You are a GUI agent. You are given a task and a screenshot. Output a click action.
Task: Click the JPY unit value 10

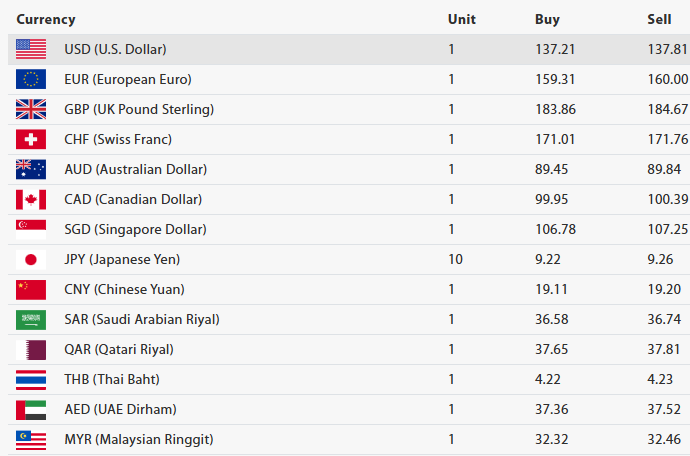click(455, 259)
